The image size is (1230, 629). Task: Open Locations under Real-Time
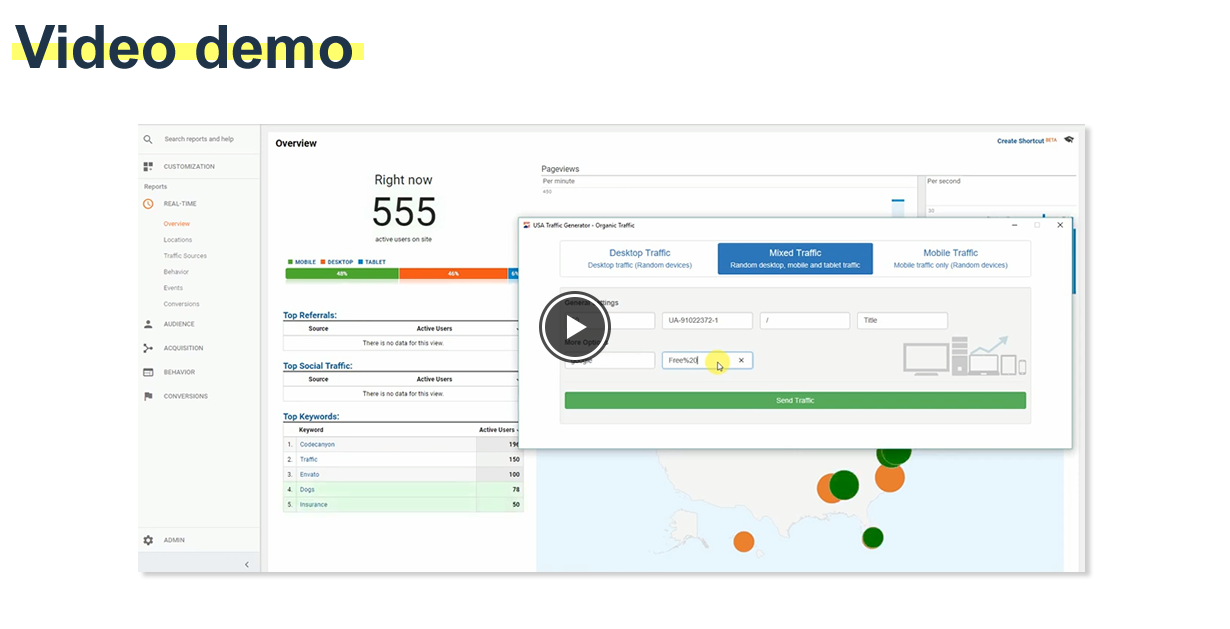pos(178,240)
